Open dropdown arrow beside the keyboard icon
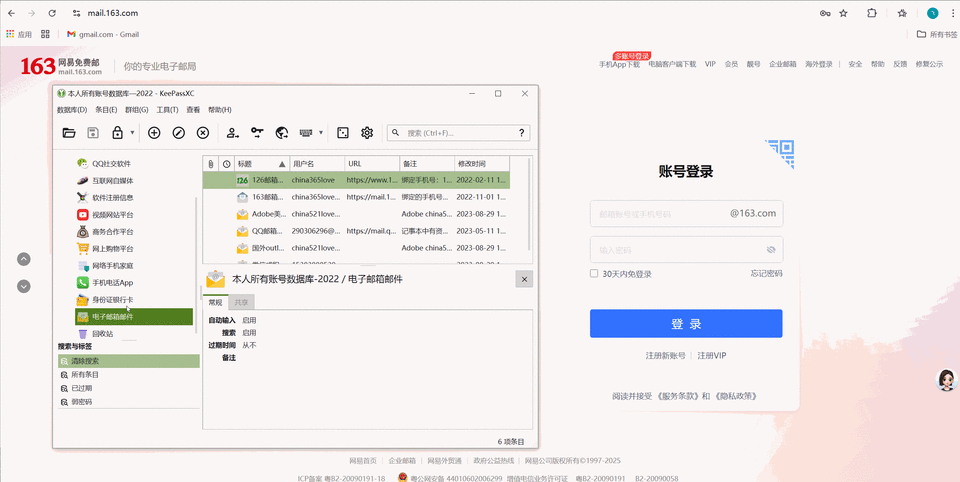960x482 pixels. [321, 132]
